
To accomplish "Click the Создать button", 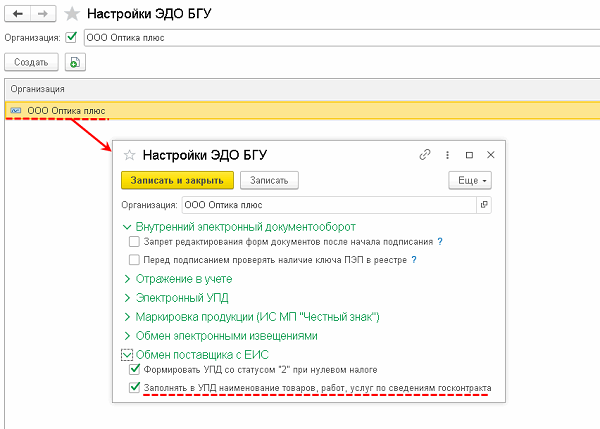I will click(x=31, y=62).
